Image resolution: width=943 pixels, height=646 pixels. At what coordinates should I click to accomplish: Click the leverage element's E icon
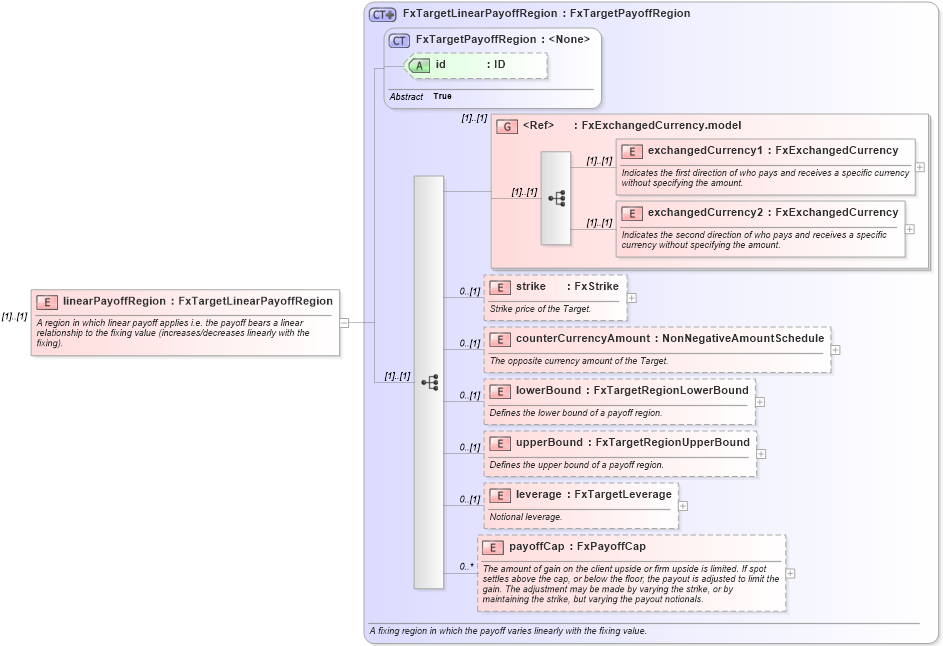[x=500, y=495]
